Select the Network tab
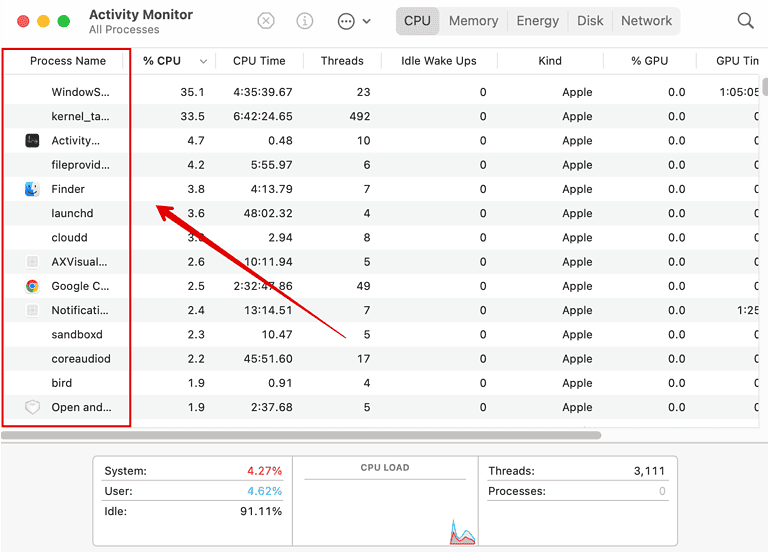This screenshot has width=768, height=552. [x=646, y=21]
